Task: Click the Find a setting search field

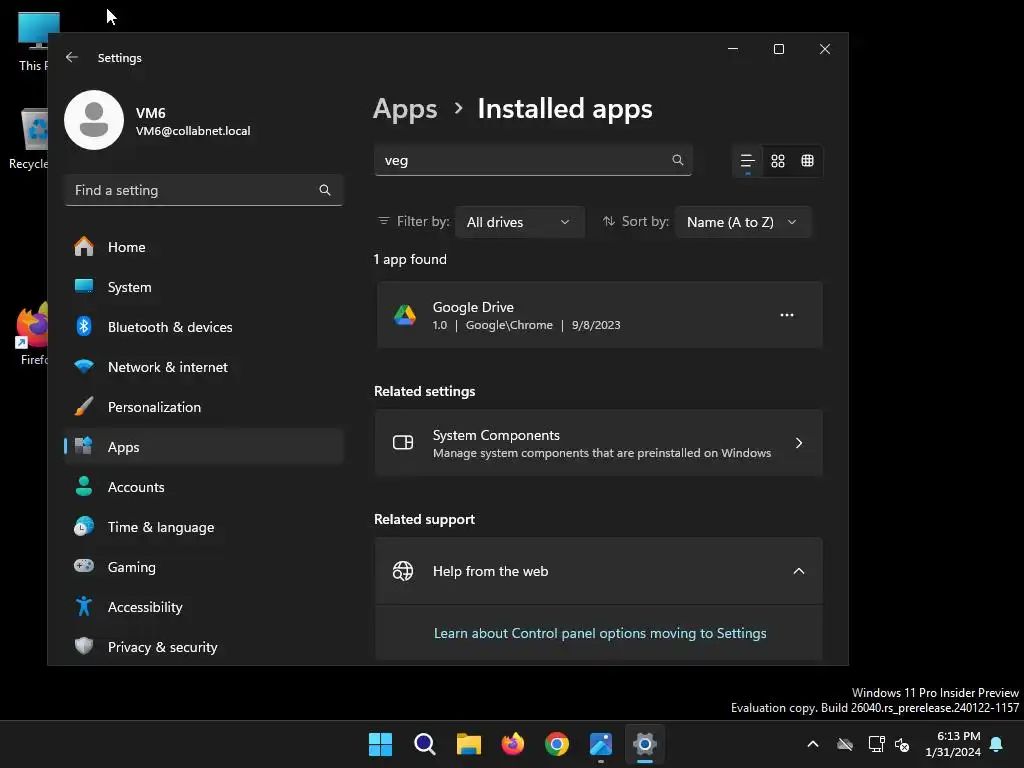Action: click(x=204, y=190)
